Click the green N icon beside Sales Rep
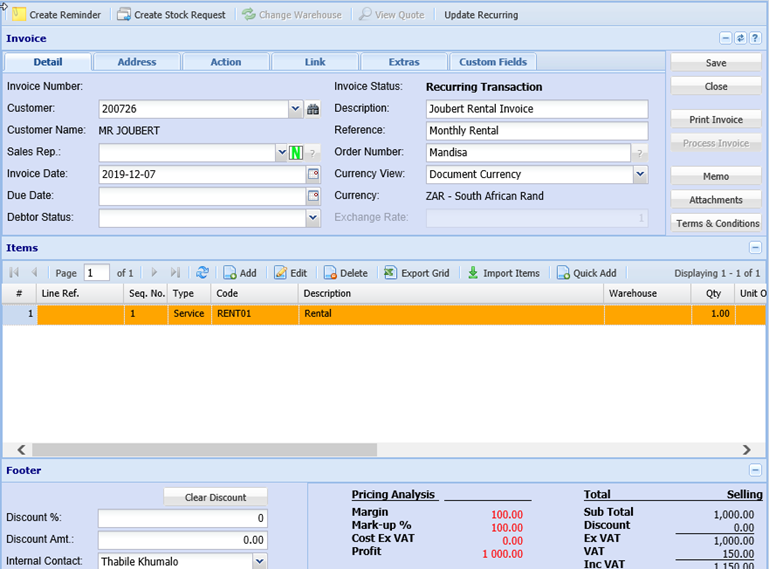Viewport: 769px width, 569px height. tap(296, 152)
